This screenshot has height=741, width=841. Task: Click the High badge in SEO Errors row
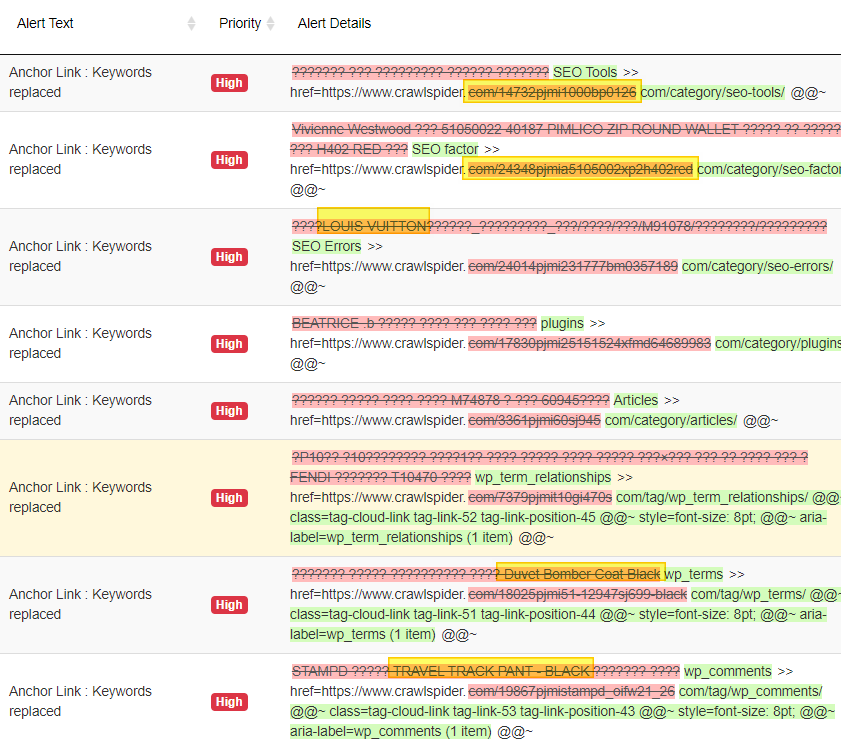[x=229, y=257]
